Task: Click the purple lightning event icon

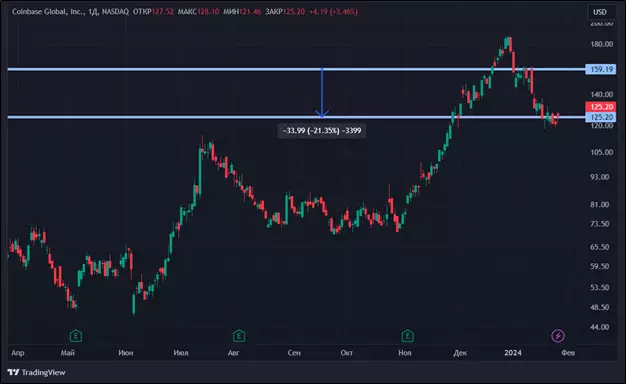Action: pos(558,336)
